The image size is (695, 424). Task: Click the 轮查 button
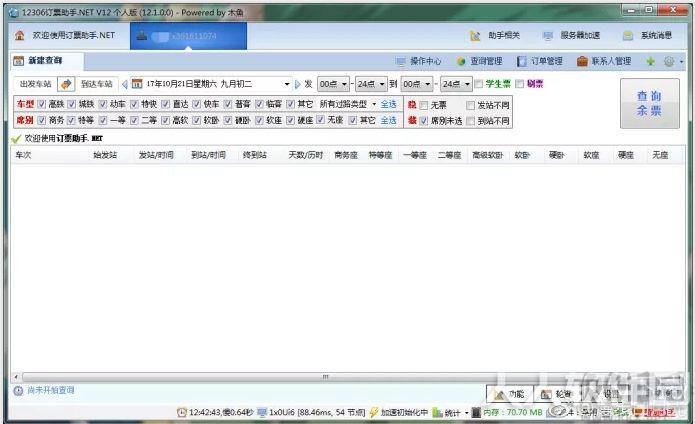click(x=556, y=394)
